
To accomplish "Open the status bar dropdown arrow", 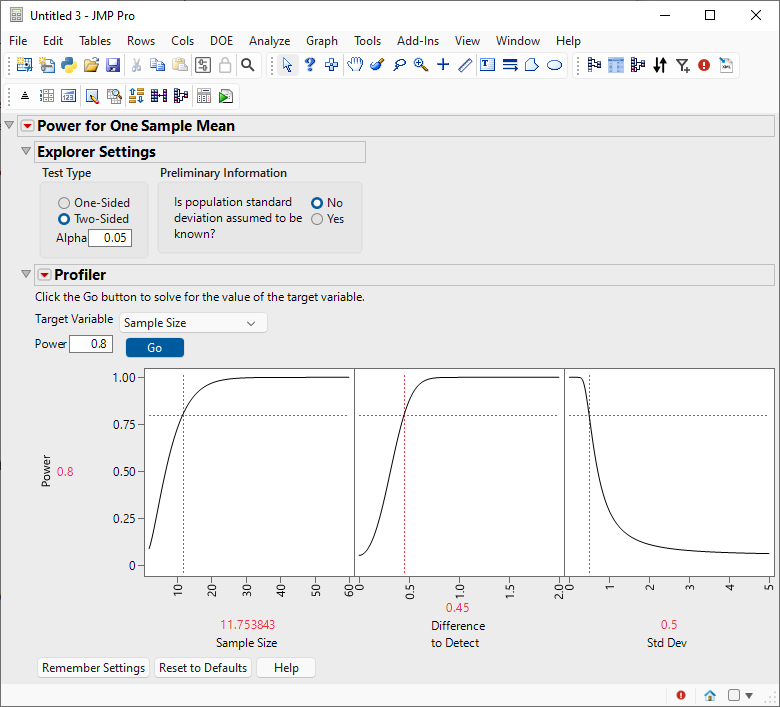I will tap(749, 696).
